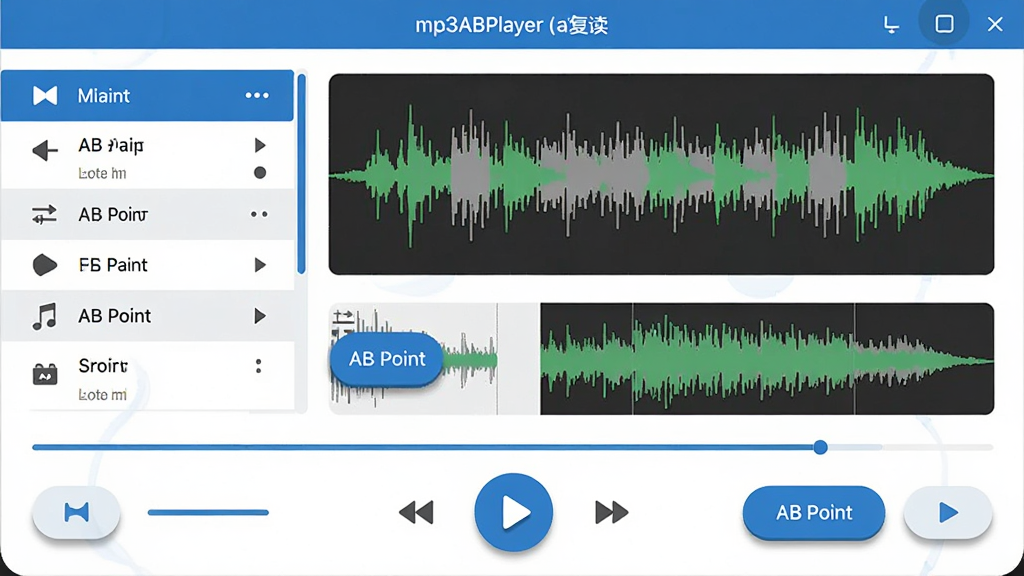The height and width of the screenshot is (576, 1024).
Task: Toggle the round dot under AB Aaip arrow
Action: [x=260, y=173]
